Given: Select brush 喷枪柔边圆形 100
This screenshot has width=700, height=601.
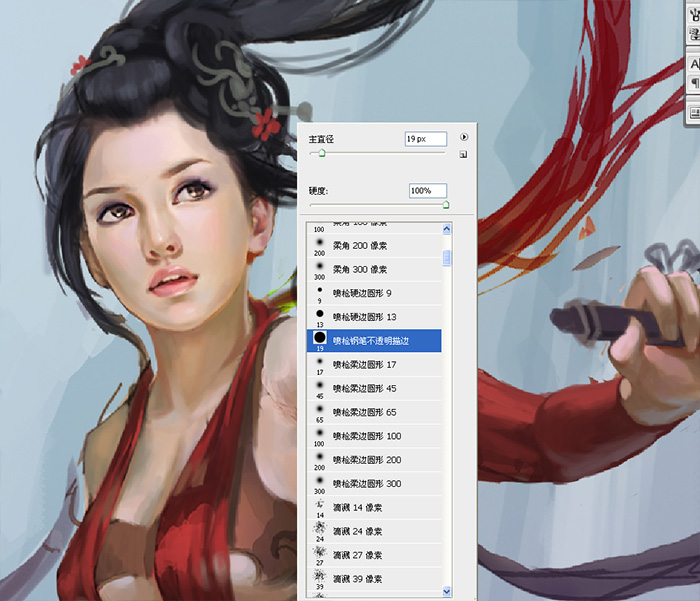Looking at the screenshot, I should (374, 436).
